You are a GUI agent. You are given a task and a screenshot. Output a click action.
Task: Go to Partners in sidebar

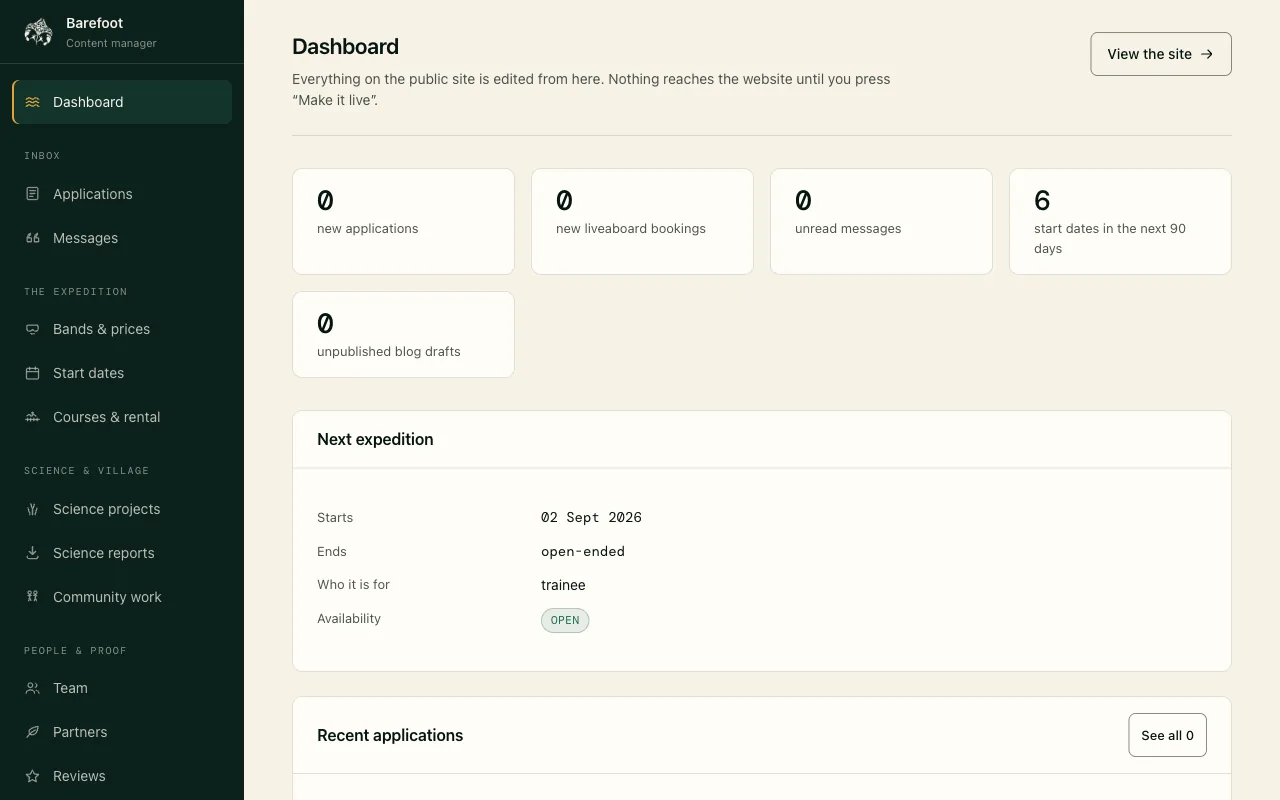pyautogui.click(x=122, y=732)
